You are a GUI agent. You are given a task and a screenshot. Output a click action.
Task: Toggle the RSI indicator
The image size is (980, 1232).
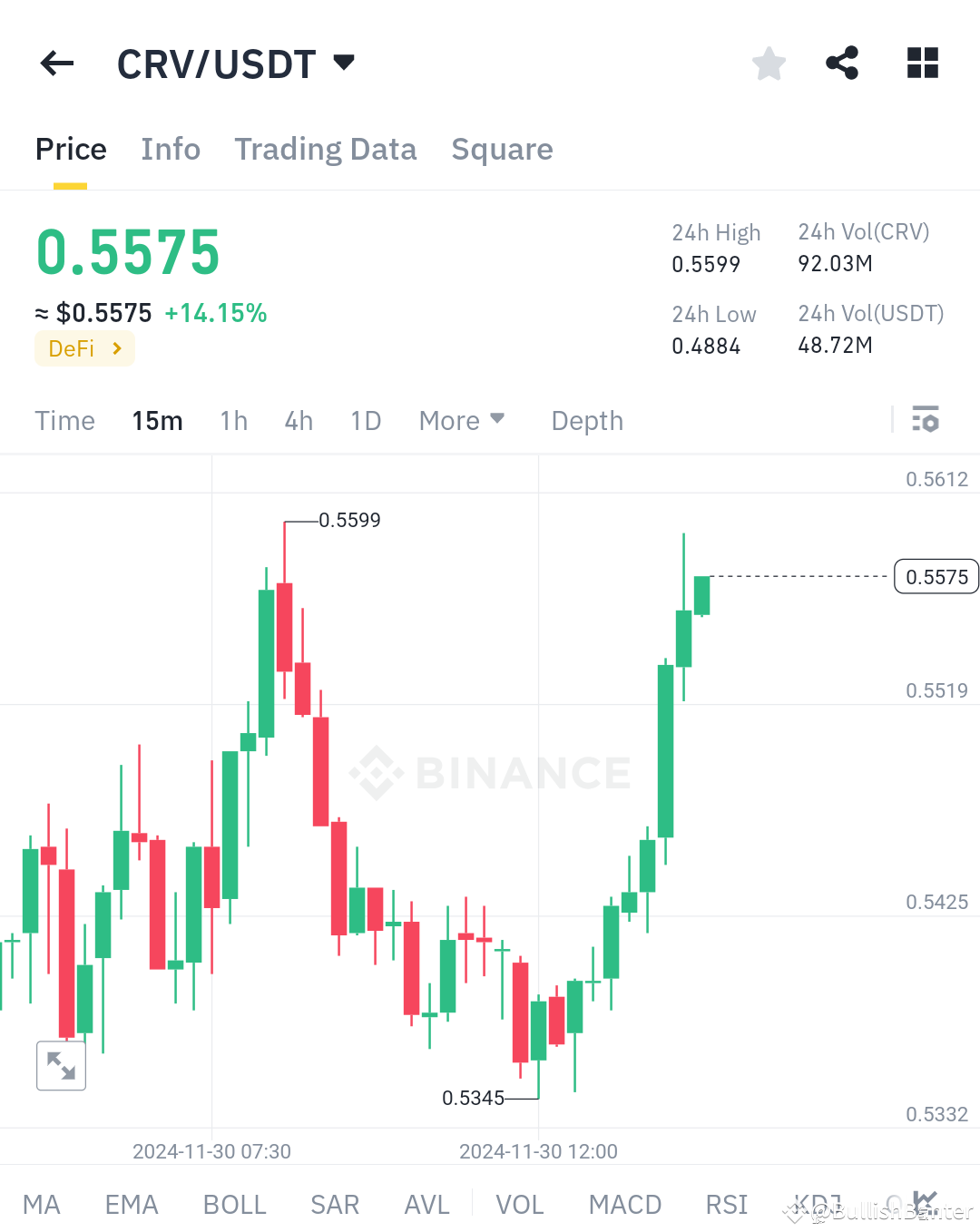click(x=725, y=1204)
